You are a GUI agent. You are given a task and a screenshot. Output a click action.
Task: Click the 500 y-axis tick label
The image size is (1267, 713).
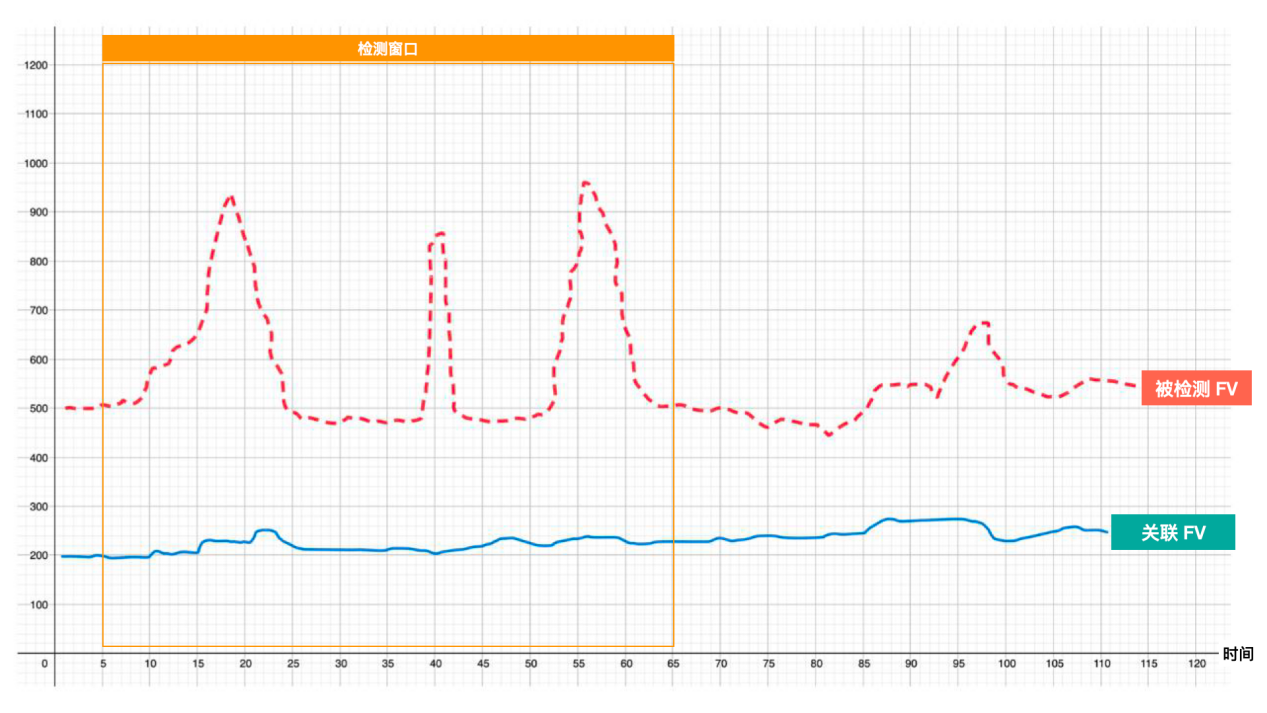coord(36,409)
